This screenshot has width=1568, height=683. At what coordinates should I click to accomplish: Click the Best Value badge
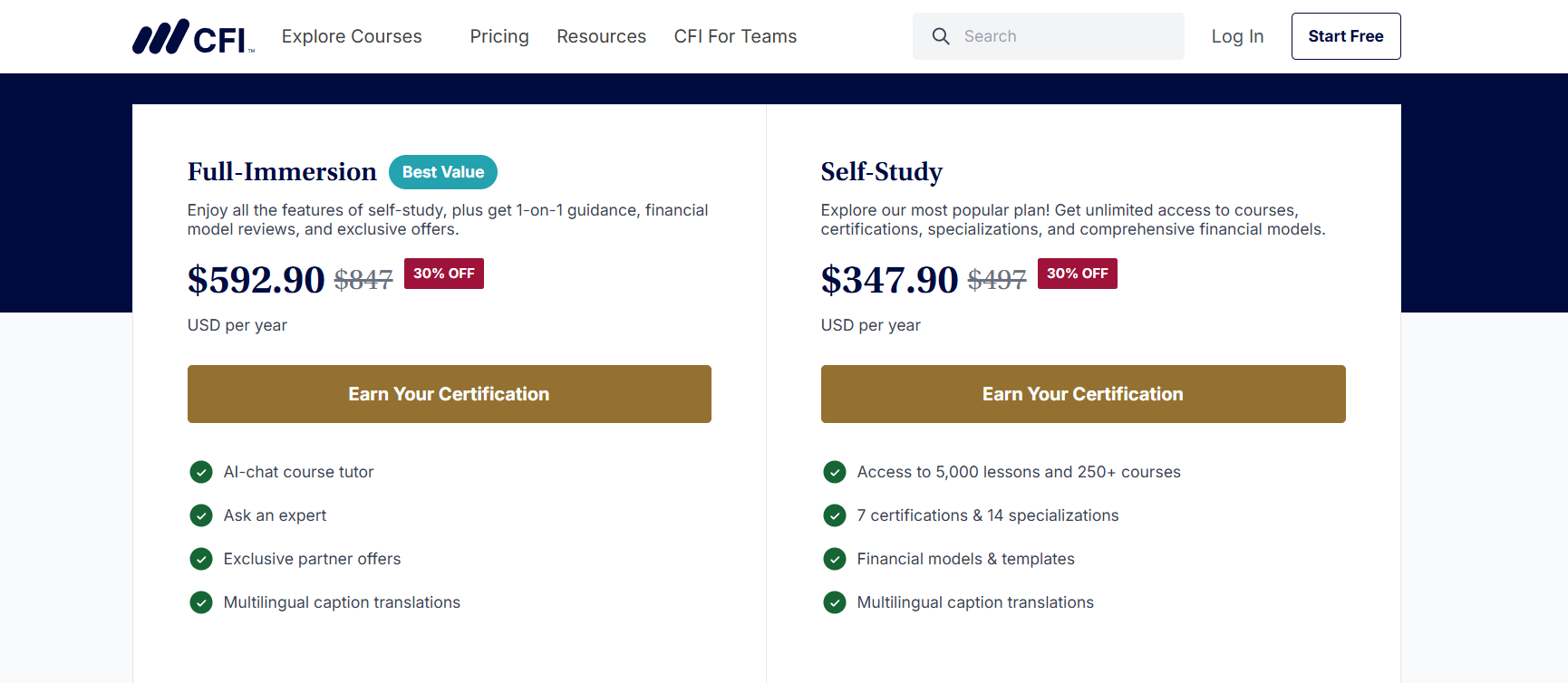click(442, 172)
